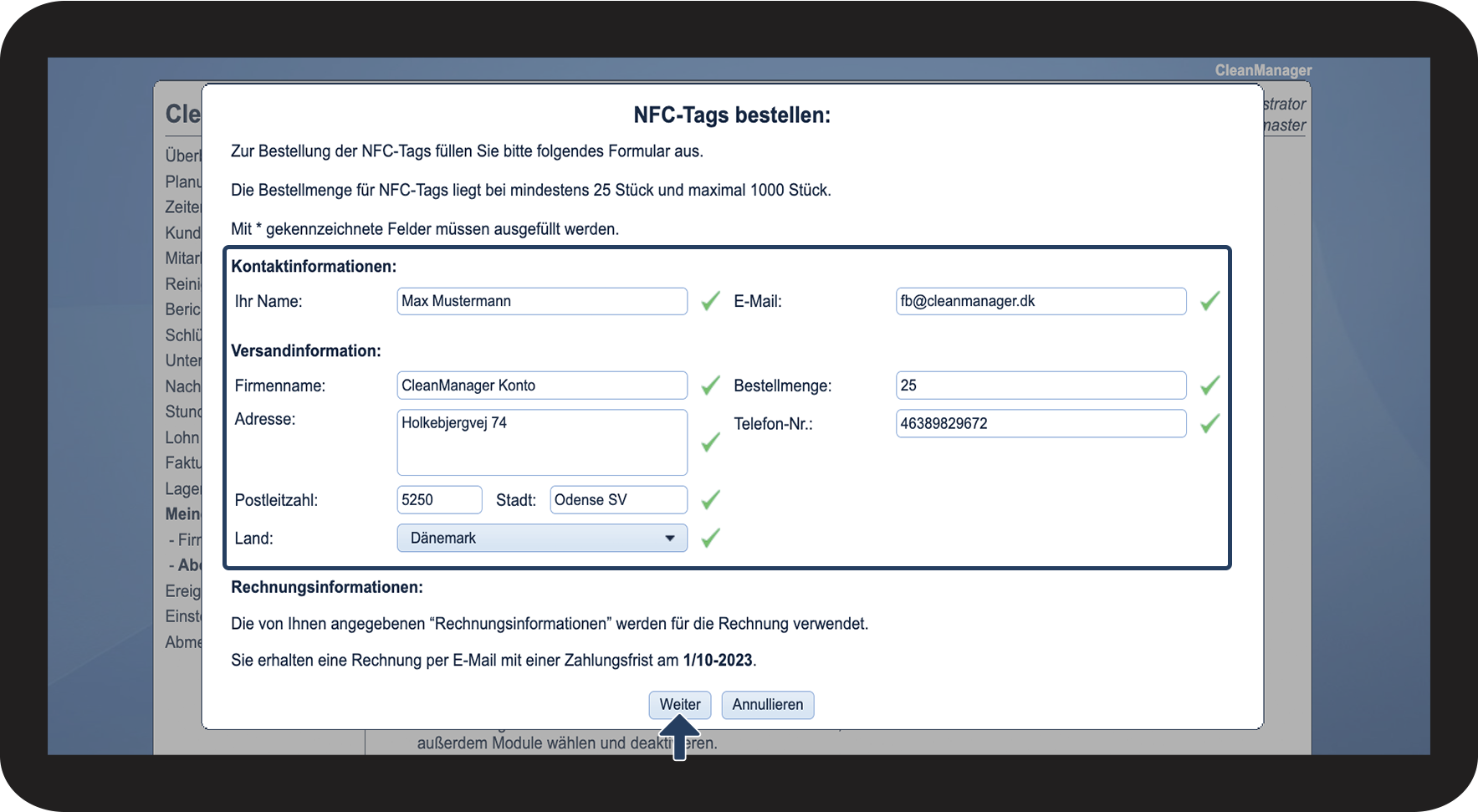
Task: Click the "Kontaktinformationen:" heading
Action: [x=314, y=267]
